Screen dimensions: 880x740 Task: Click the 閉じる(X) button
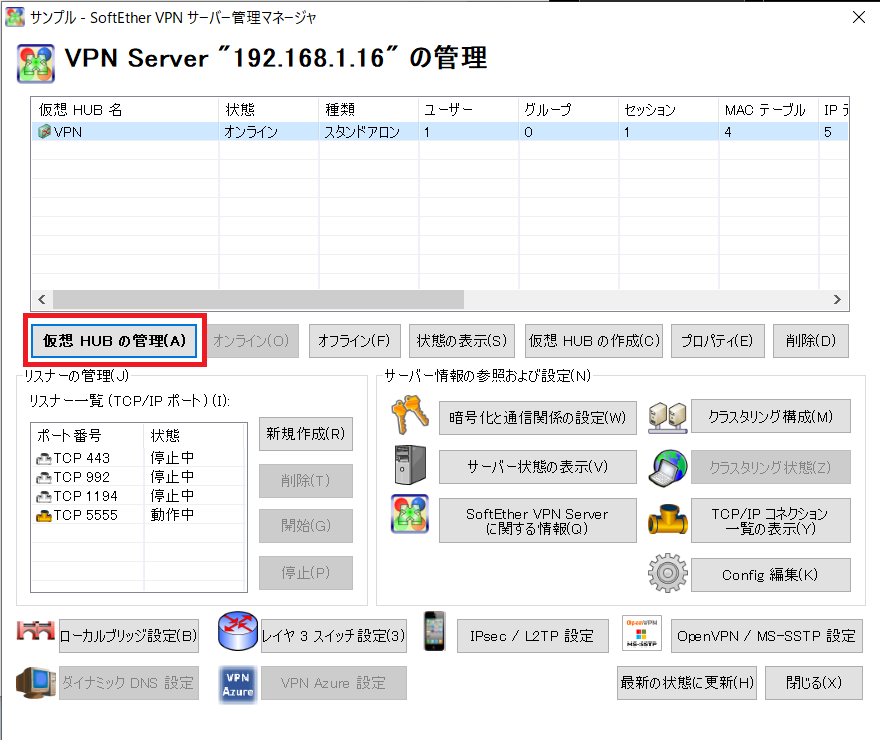(814, 683)
